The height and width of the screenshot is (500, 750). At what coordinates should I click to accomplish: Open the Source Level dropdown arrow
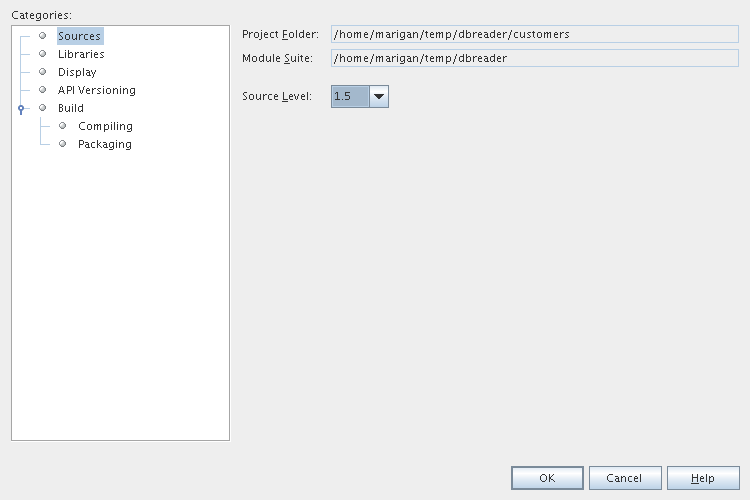pyautogui.click(x=379, y=96)
